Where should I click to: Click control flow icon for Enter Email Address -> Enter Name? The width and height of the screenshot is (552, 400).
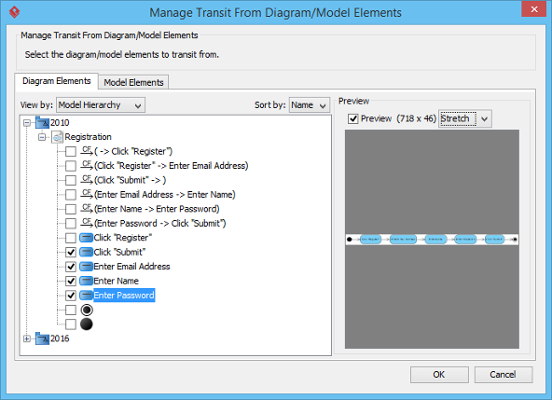[86, 194]
